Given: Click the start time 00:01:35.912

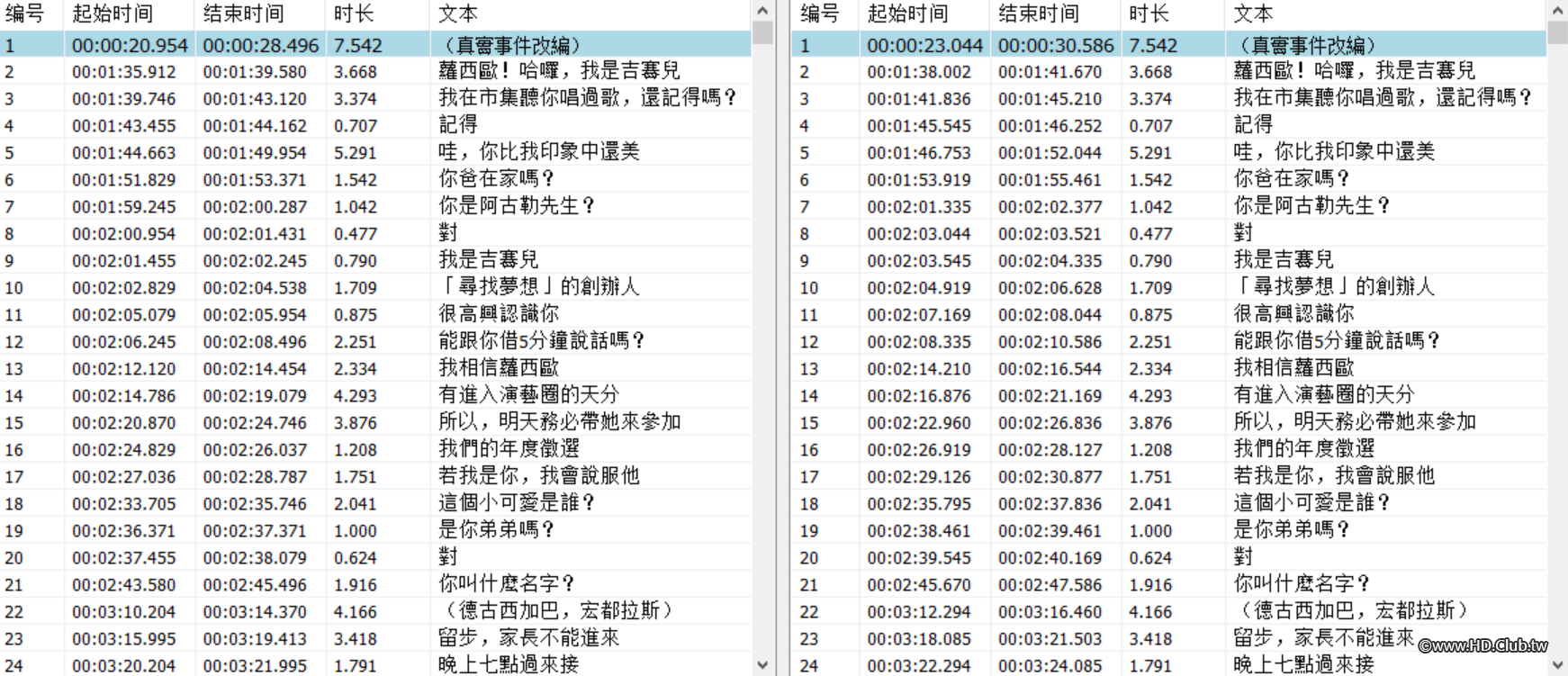Looking at the screenshot, I should pyautogui.click(x=124, y=72).
